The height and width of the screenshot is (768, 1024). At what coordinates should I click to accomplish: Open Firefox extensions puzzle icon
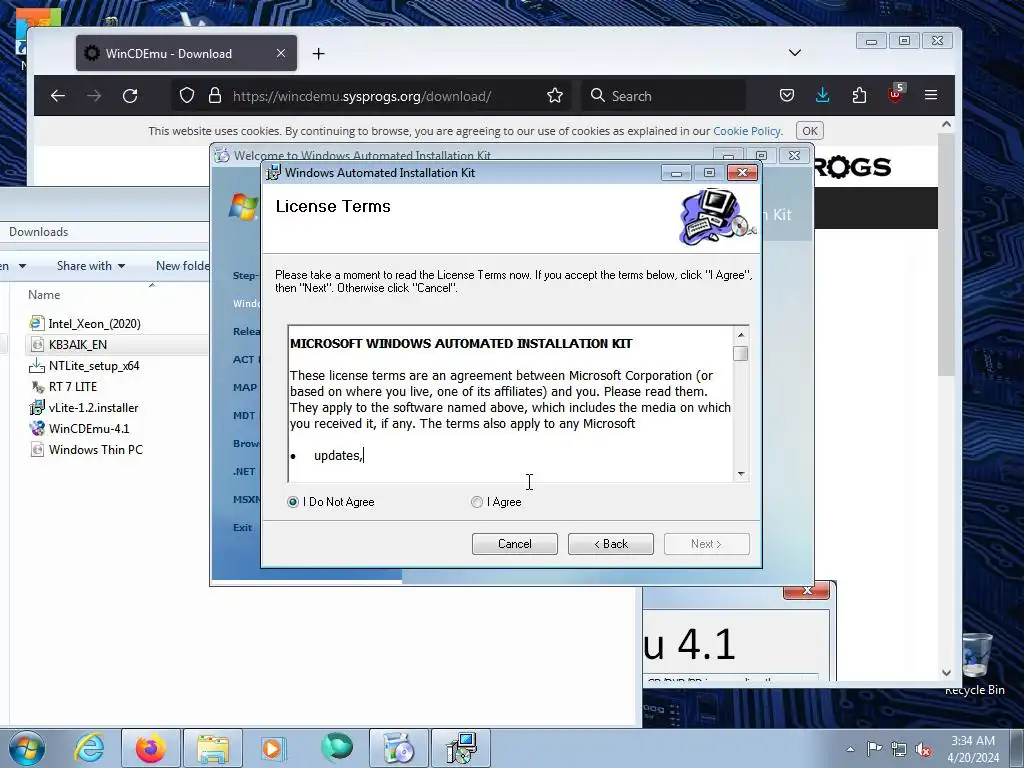[859, 96]
